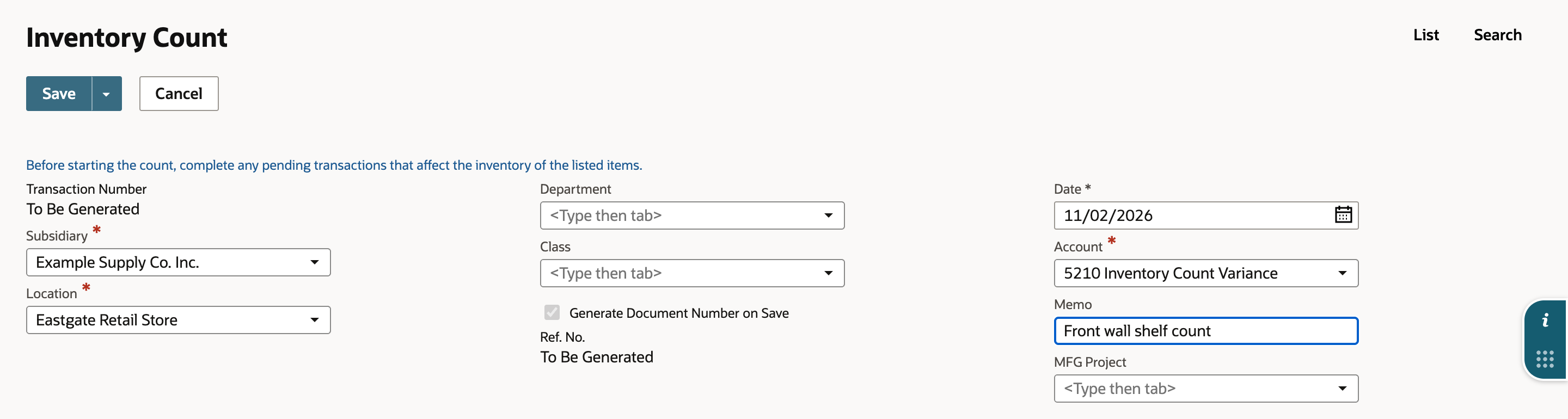Screen dimensions: 1568x419
Task: Open the Date calendar picker icon
Action: pos(1343,215)
